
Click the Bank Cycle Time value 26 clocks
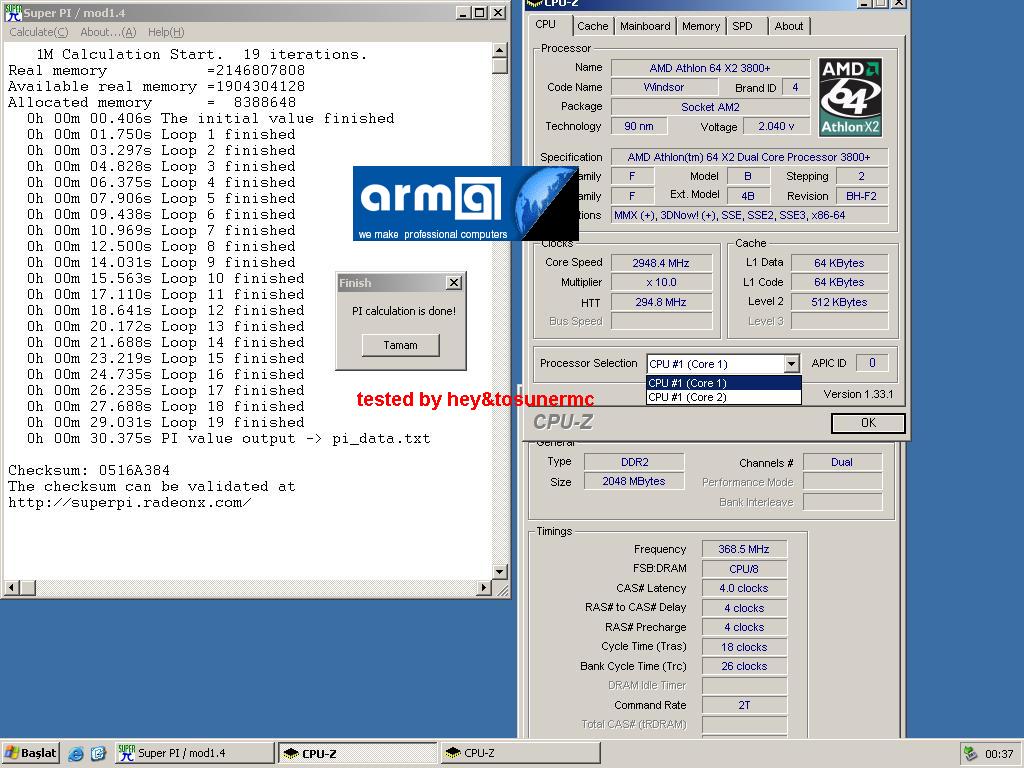pos(744,666)
